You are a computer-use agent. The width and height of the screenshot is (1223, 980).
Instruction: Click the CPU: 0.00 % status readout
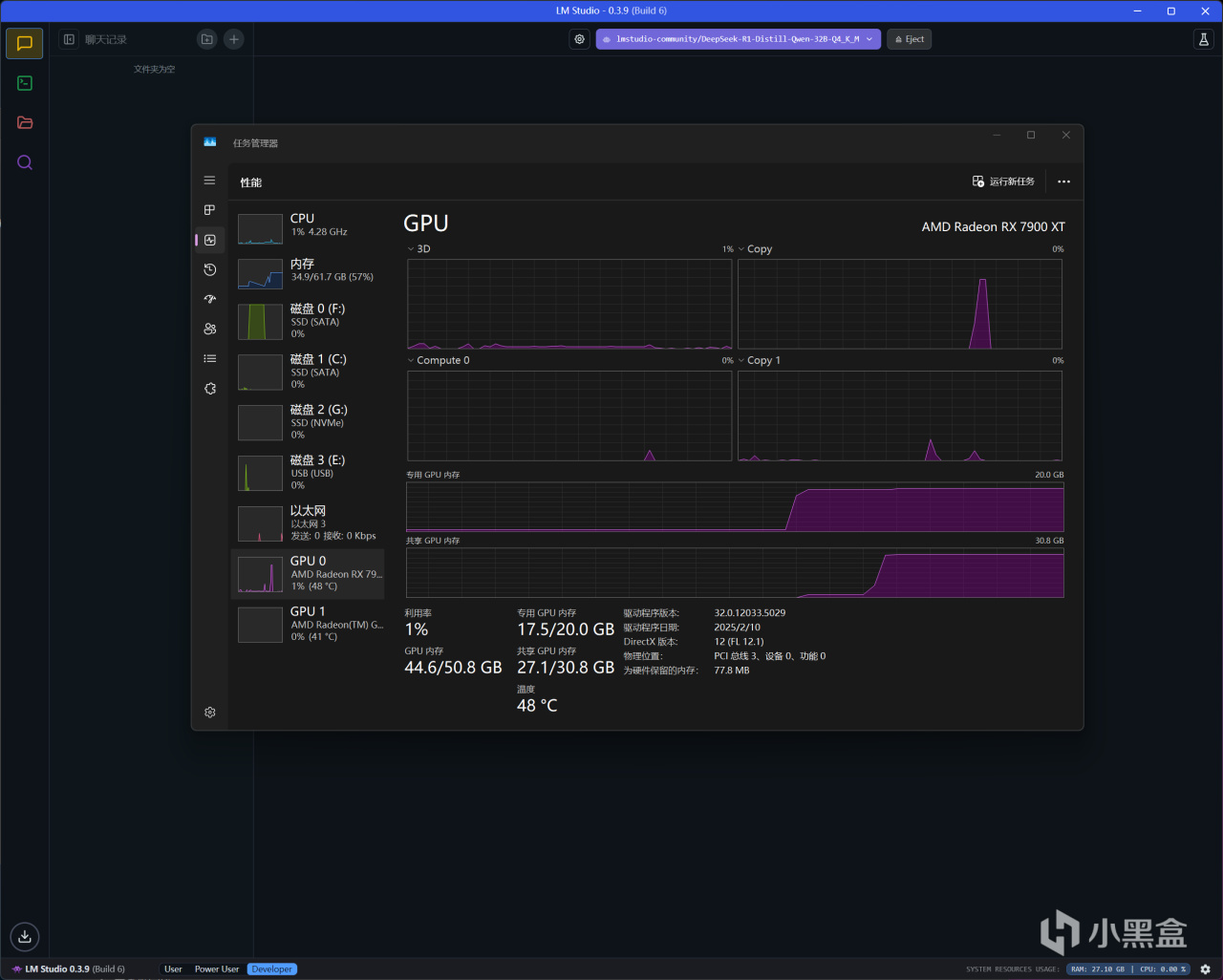(1163, 969)
